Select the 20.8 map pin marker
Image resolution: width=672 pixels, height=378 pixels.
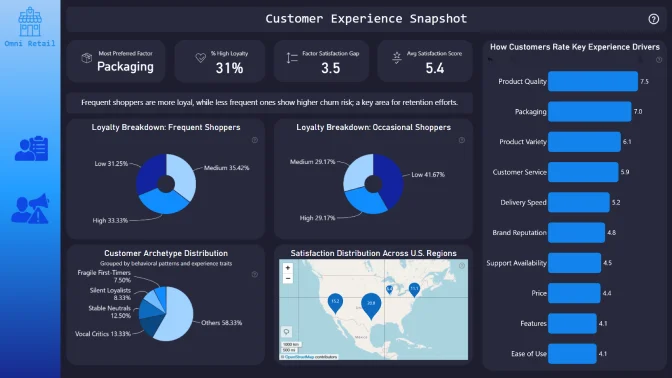(371, 306)
